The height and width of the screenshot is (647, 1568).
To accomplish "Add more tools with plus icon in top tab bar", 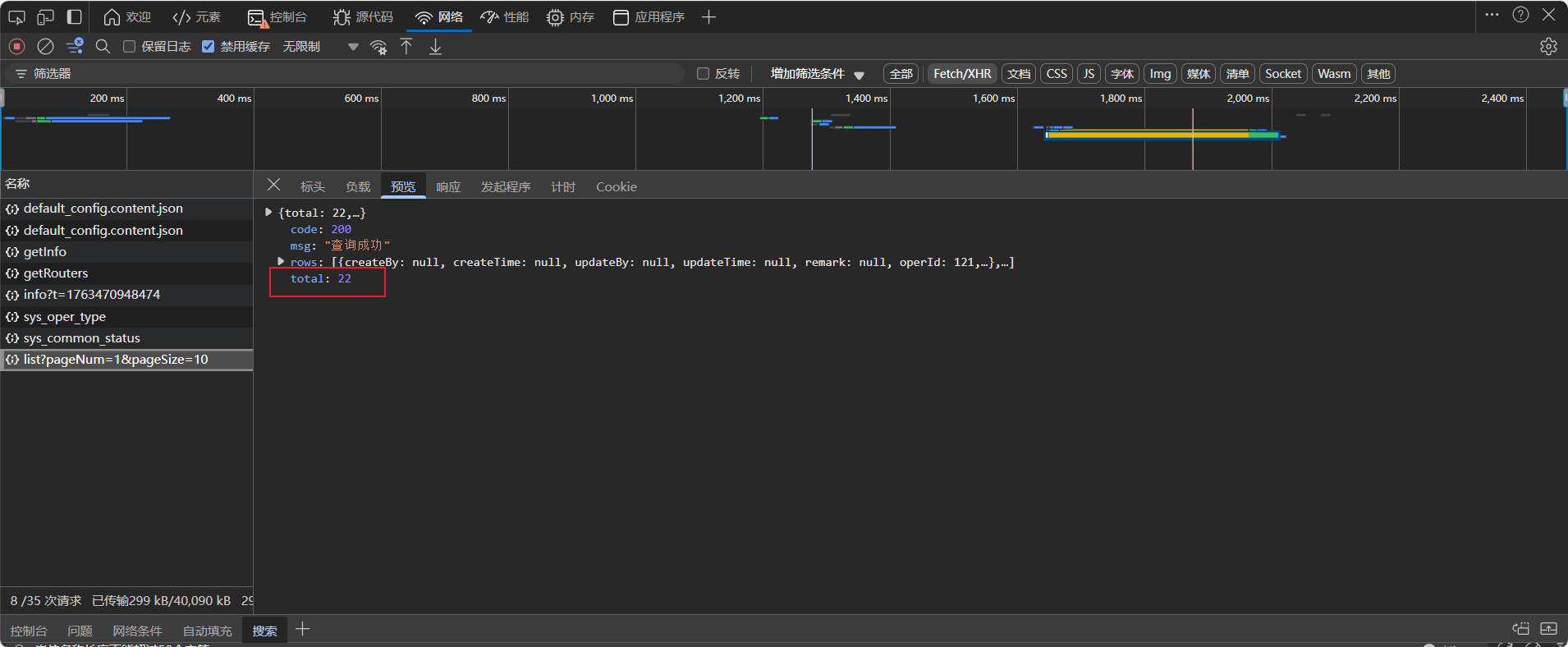I will [708, 16].
